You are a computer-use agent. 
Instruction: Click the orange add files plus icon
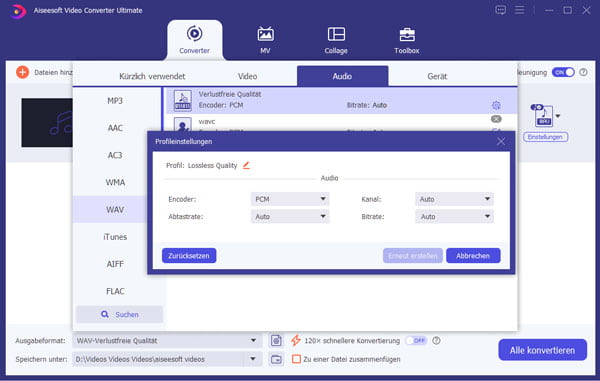click(23, 72)
